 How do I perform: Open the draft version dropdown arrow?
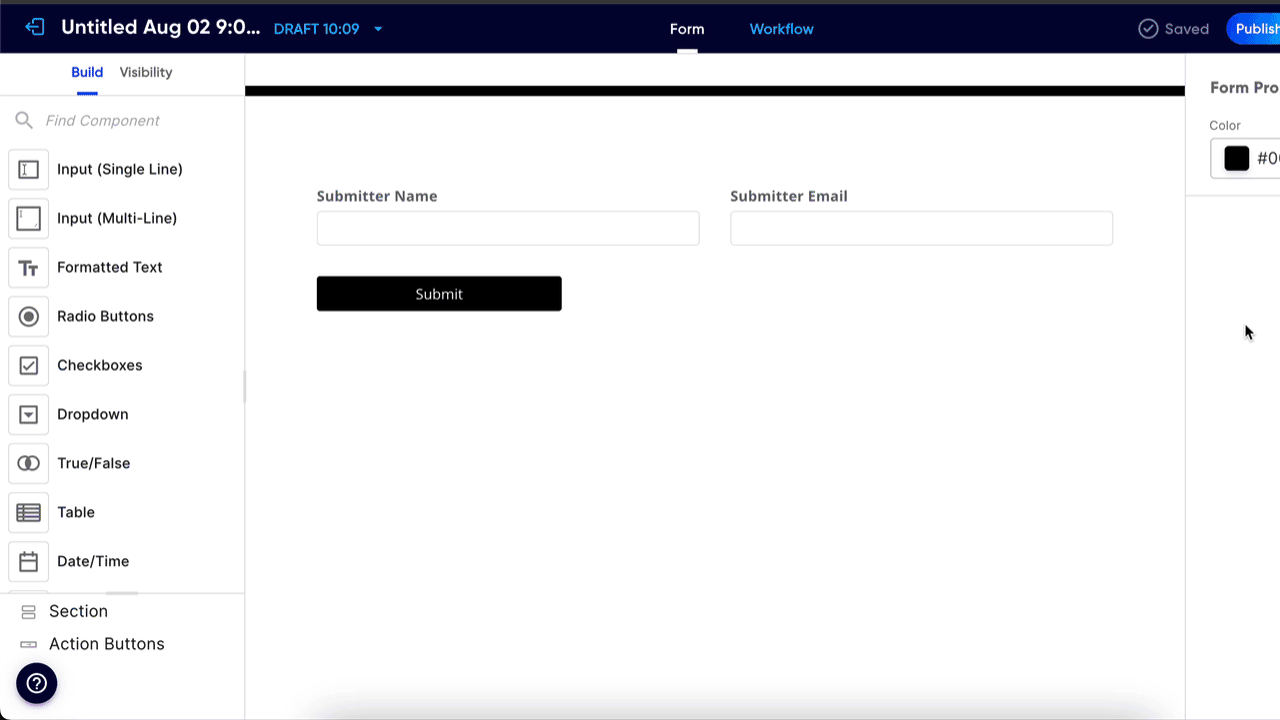point(378,29)
